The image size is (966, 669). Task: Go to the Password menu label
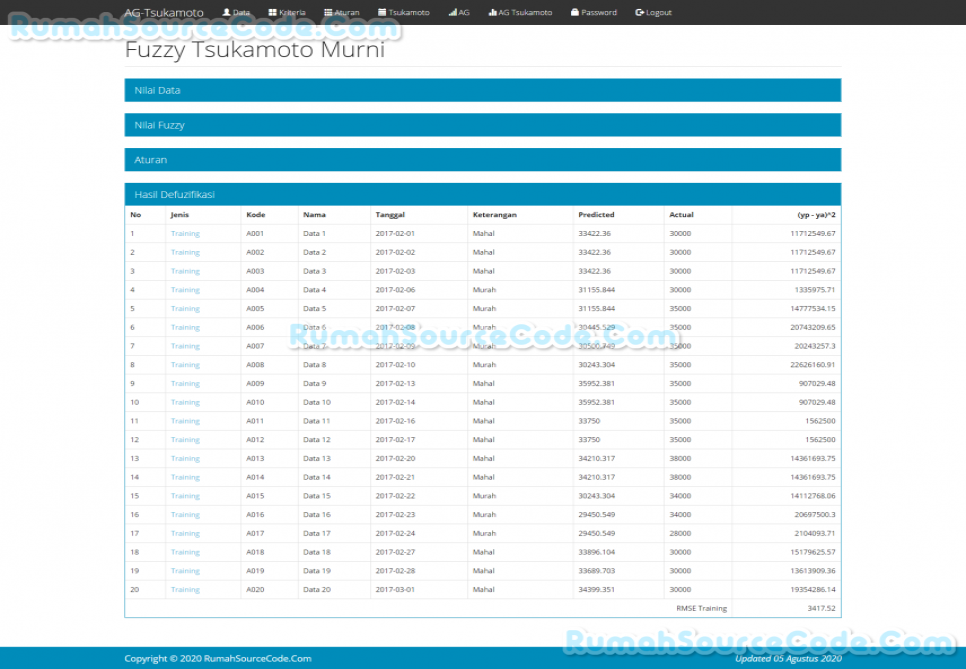(599, 12)
